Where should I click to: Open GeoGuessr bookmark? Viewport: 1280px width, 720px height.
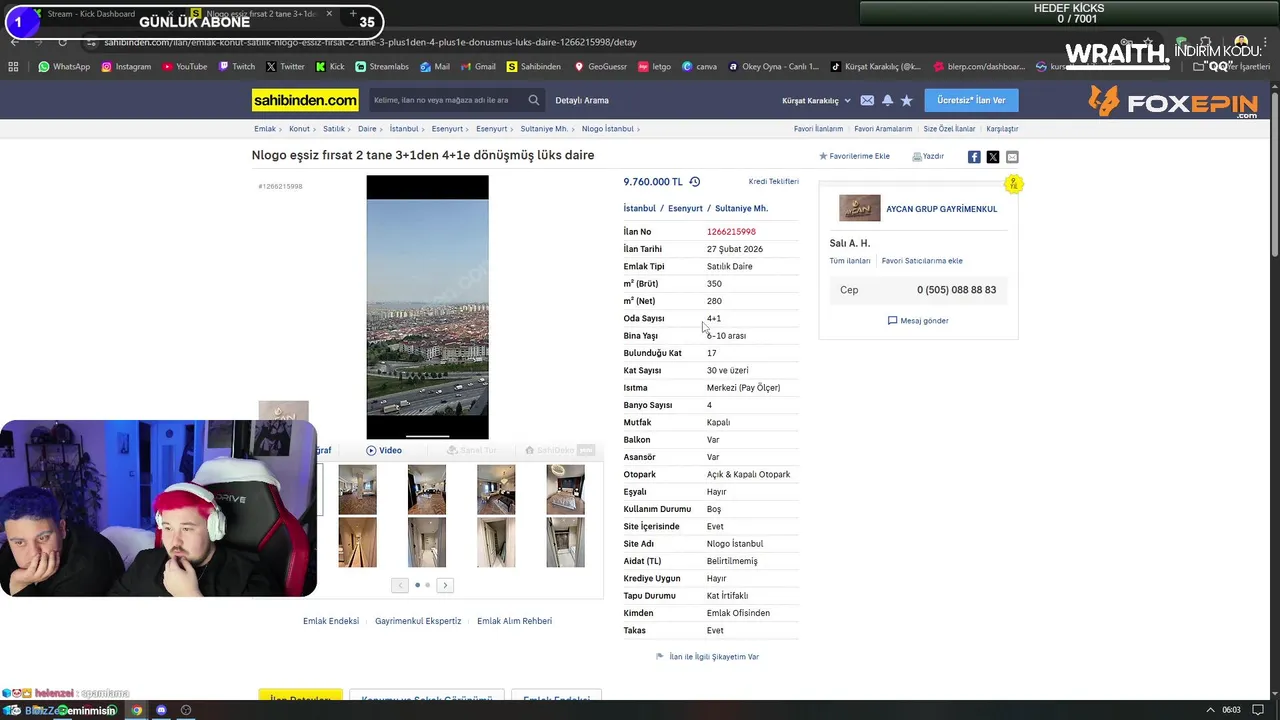tap(600, 67)
